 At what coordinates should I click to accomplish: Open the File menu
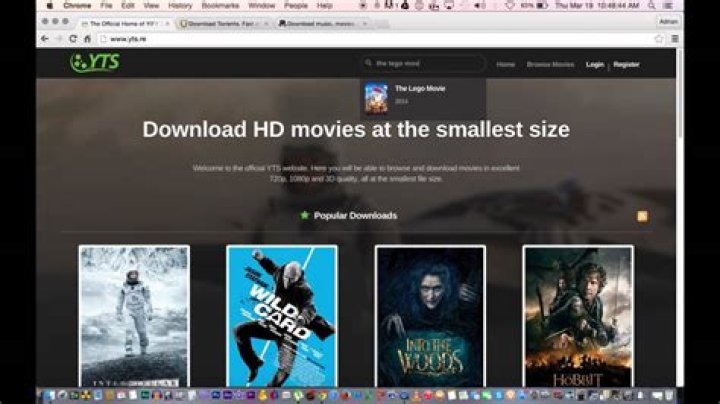[x=107, y=6]
